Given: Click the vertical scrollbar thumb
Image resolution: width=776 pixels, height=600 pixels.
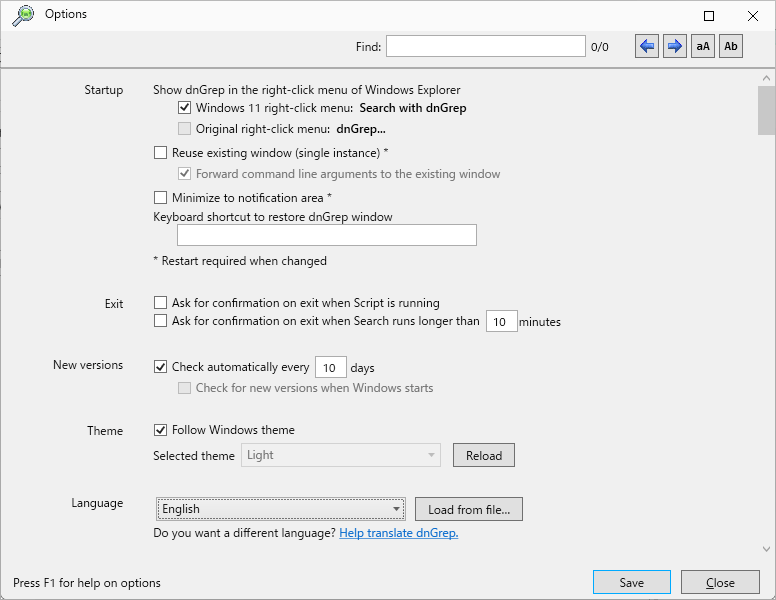Looking at the screenshot, I should coord(766,110).
